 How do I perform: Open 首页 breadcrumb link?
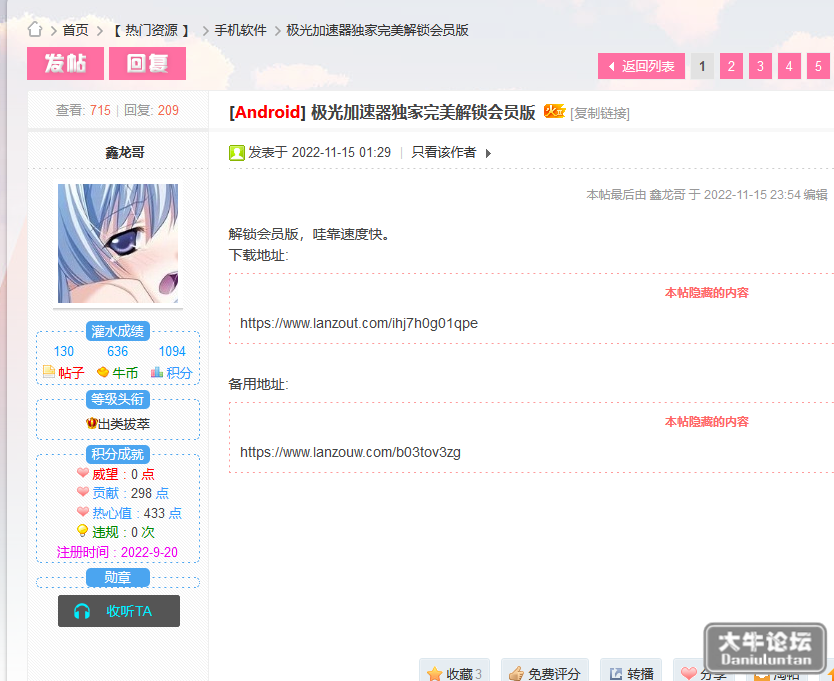(x=76, y=30)
